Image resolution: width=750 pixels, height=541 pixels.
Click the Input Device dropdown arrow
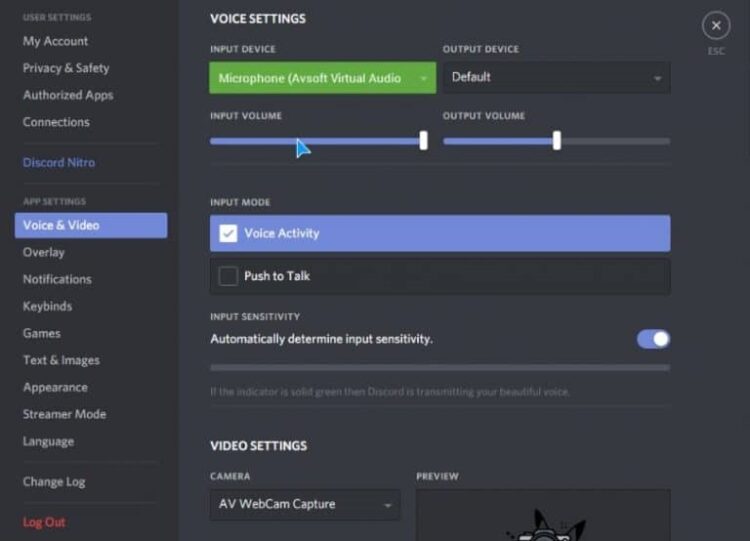pos(423,78)
